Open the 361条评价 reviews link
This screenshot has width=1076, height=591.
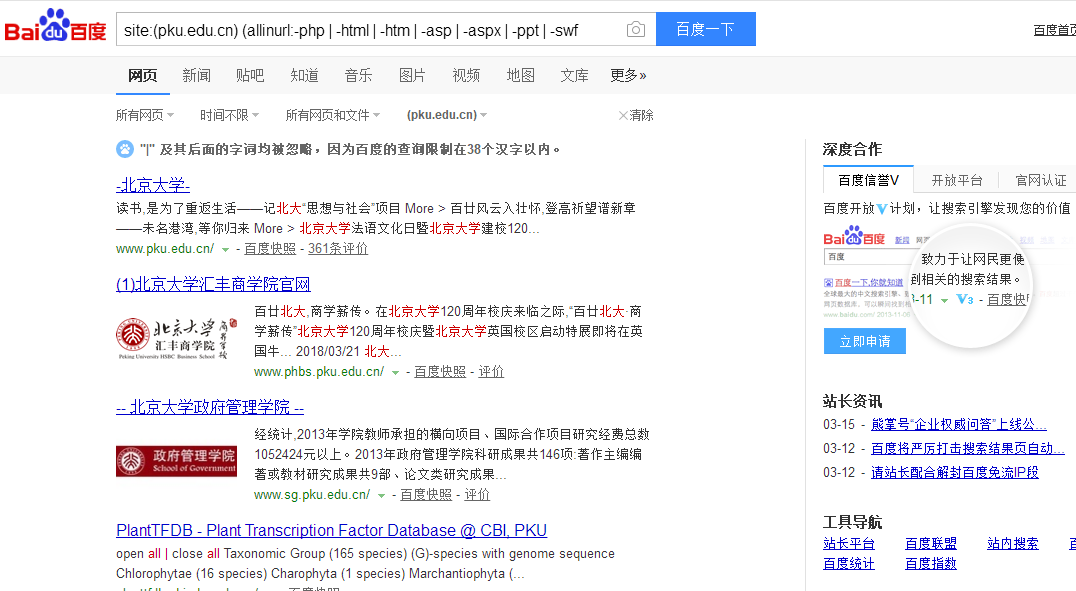pyautogui.click(x=338, y=248)
